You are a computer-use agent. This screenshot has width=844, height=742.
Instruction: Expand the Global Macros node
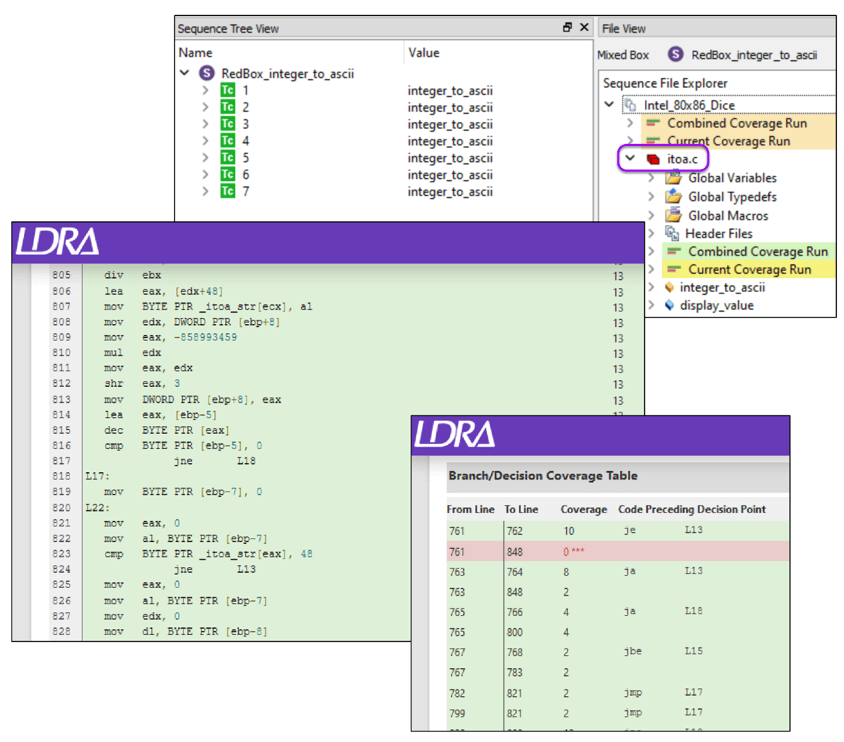651,215
